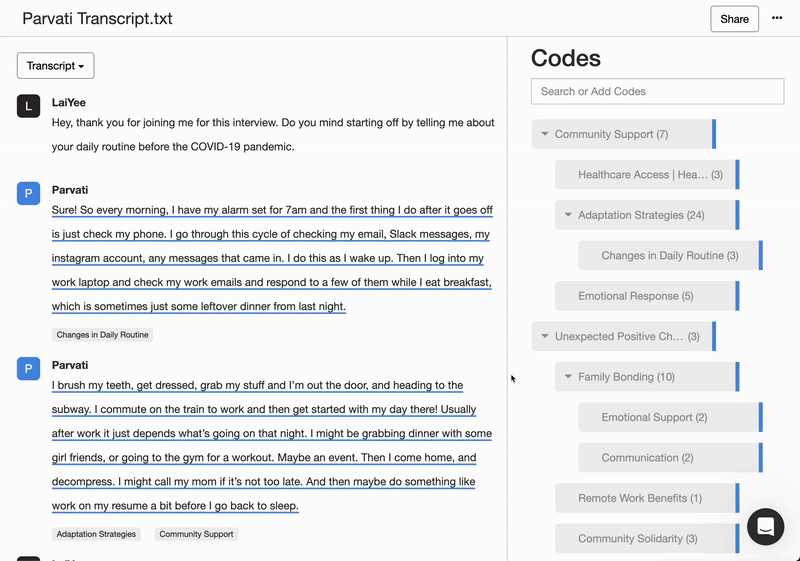
Task: Select Family Bonding (10) code label
Action: coord(626,377)
